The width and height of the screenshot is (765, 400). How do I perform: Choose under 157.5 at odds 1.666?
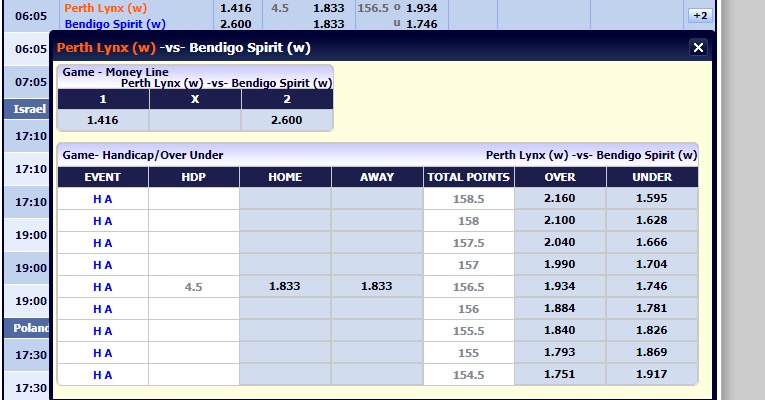[x=652, y=242]
